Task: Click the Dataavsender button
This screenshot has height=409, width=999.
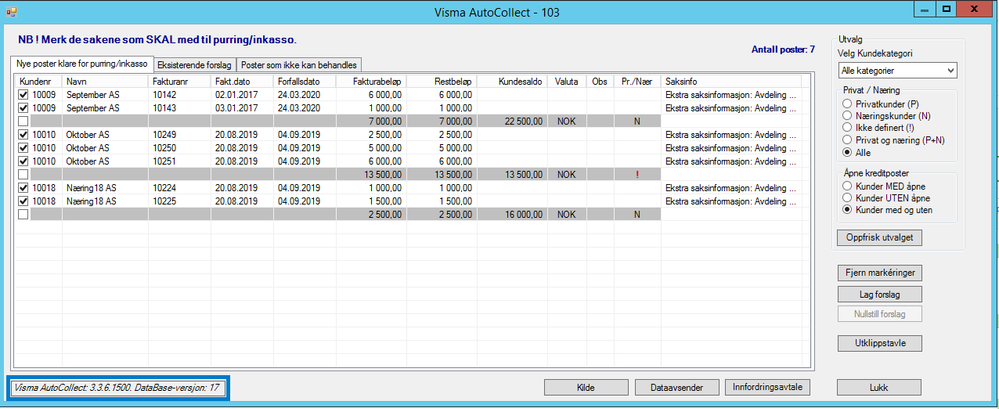Action: [677, 387]
